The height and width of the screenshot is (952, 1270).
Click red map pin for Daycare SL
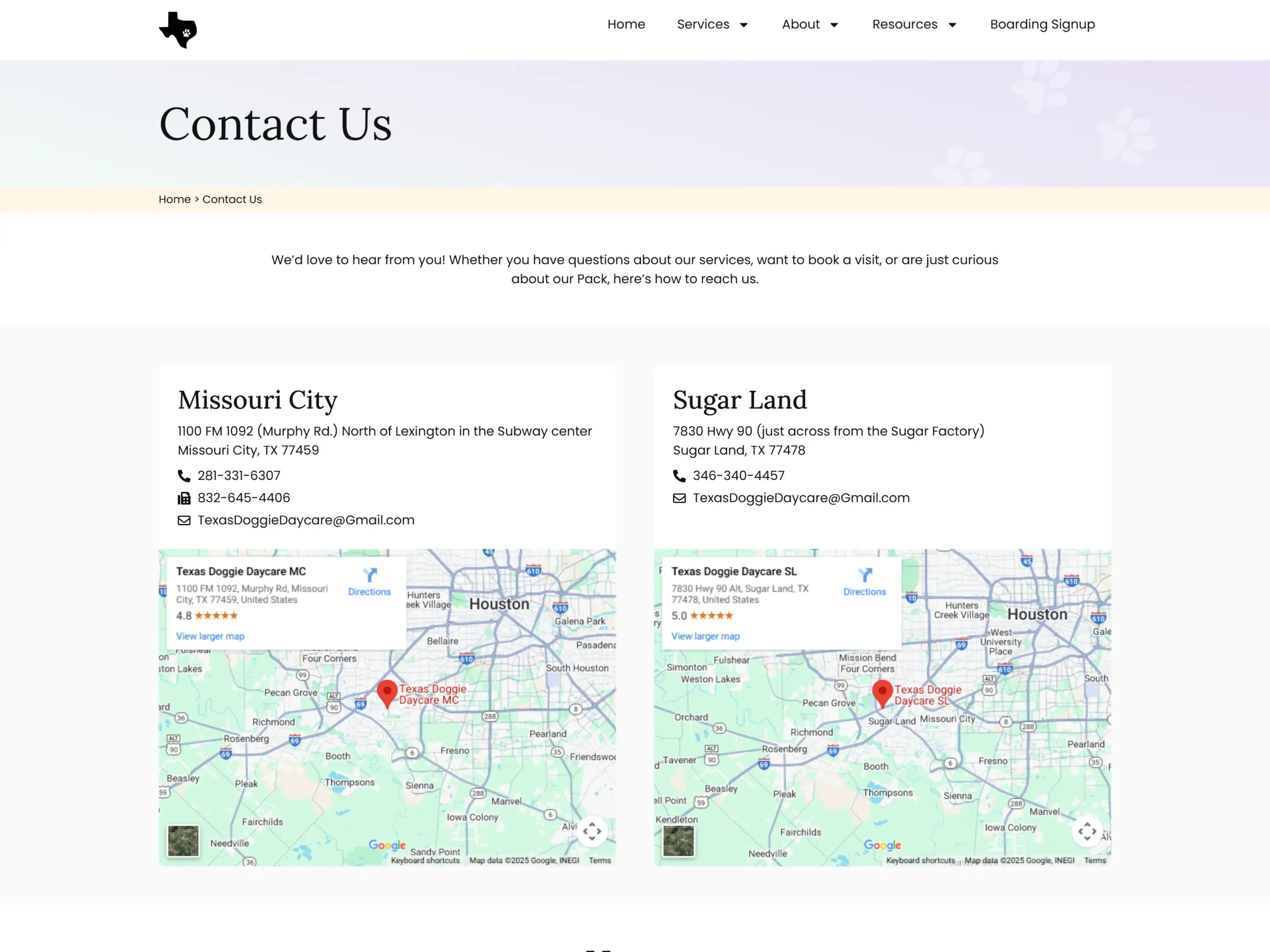[882, 693]
